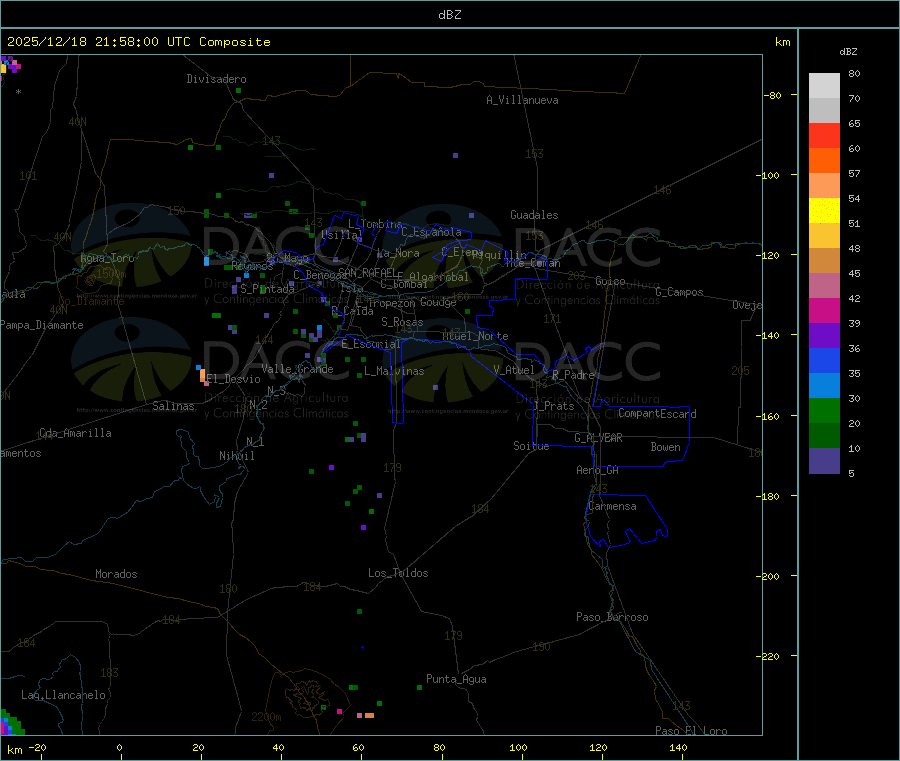The image size is (900, 761).
Task: Click the Divisadero place label
Action: click(216, 79)
